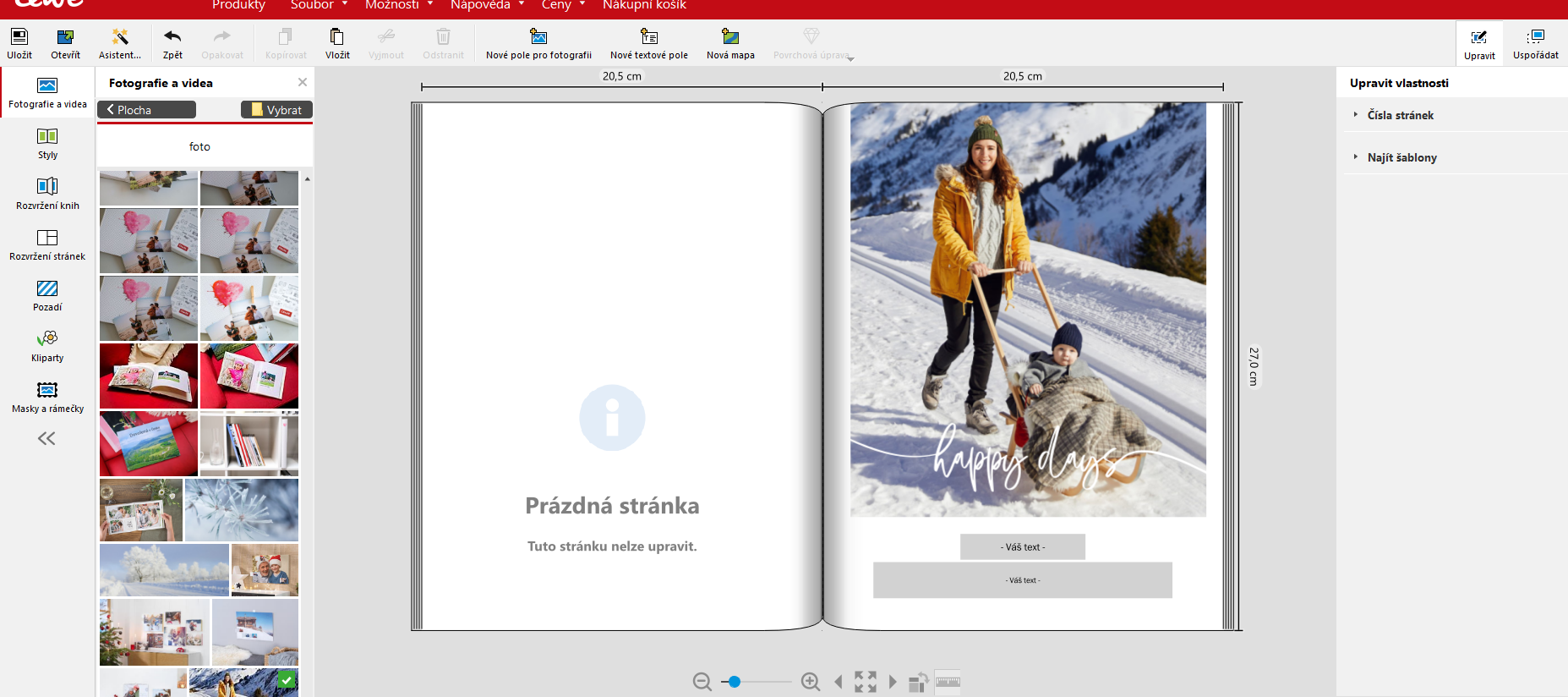Click the upper Váš text field
This screenshot has width=1568, height=697.
[1023, 547]
